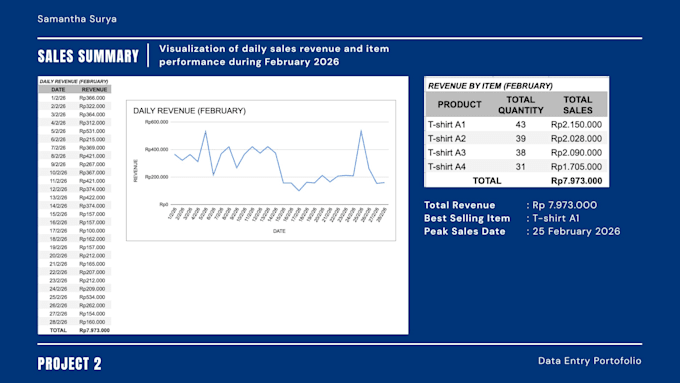
Task: Select the 'SALES SUMMARY' heading
Action: [x=88, y=56]
